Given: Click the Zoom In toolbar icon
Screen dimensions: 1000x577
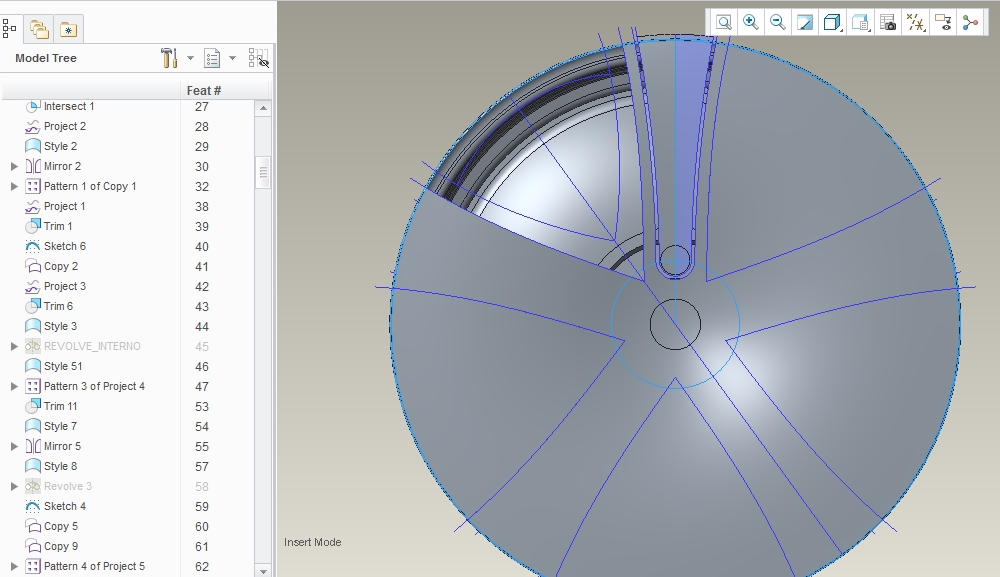Looking at the screenshot, I should [x=751, y=23].
